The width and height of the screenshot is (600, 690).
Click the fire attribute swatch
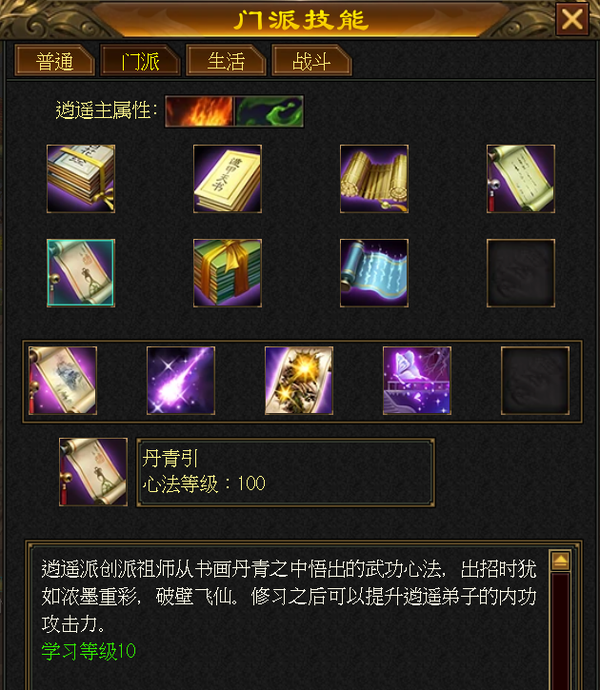[x=199, y=111]
